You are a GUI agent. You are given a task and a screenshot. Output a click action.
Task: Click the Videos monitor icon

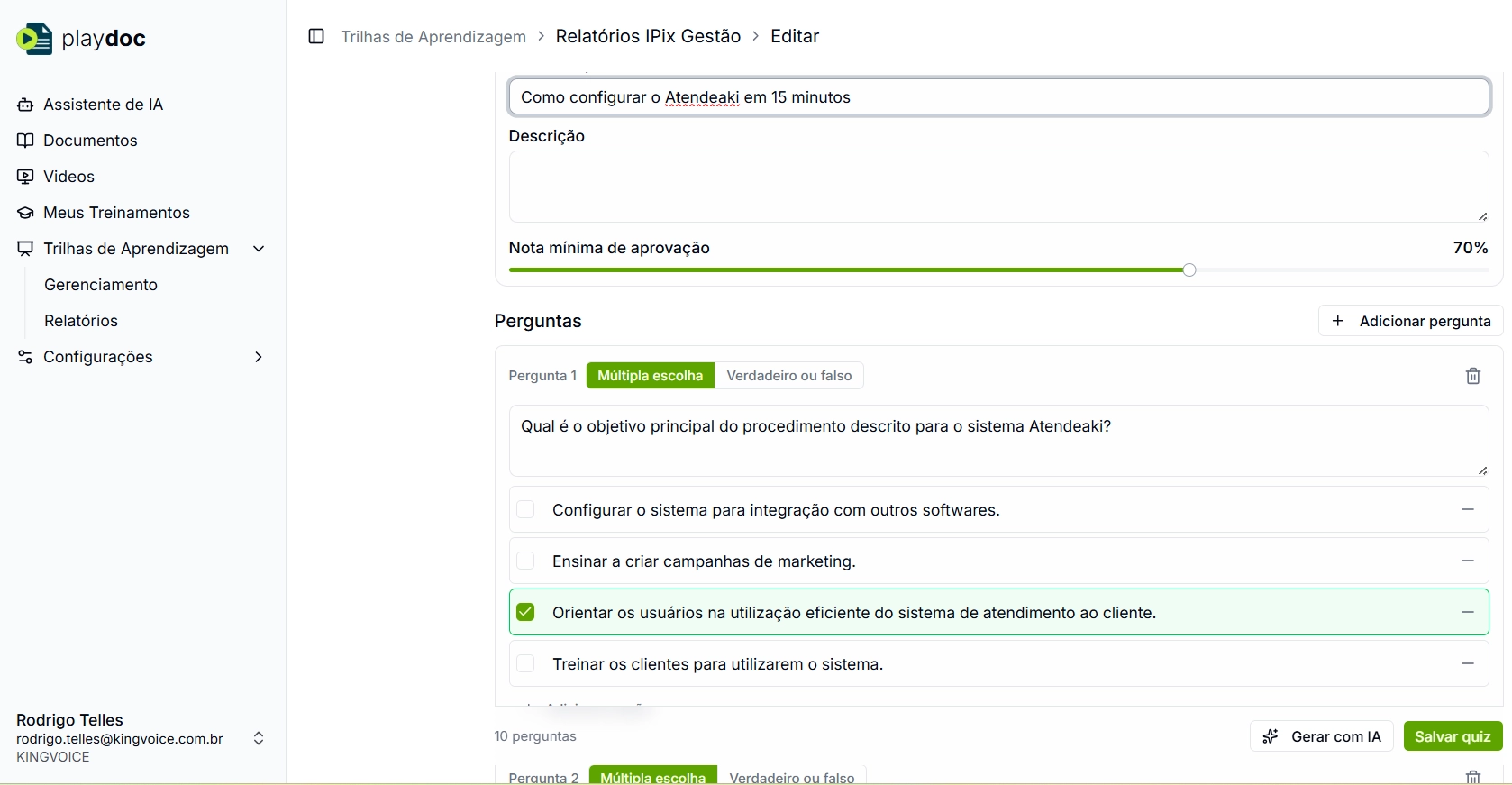point(25,177)
